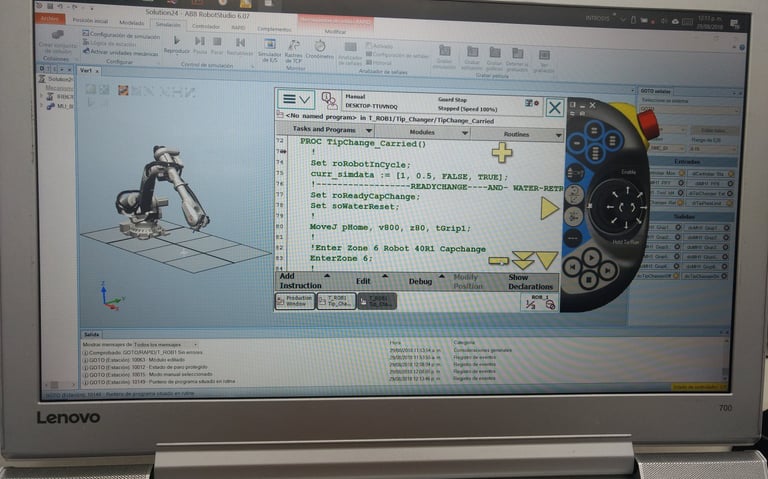Open the Complementos ribbon tab

pos(274,29)
